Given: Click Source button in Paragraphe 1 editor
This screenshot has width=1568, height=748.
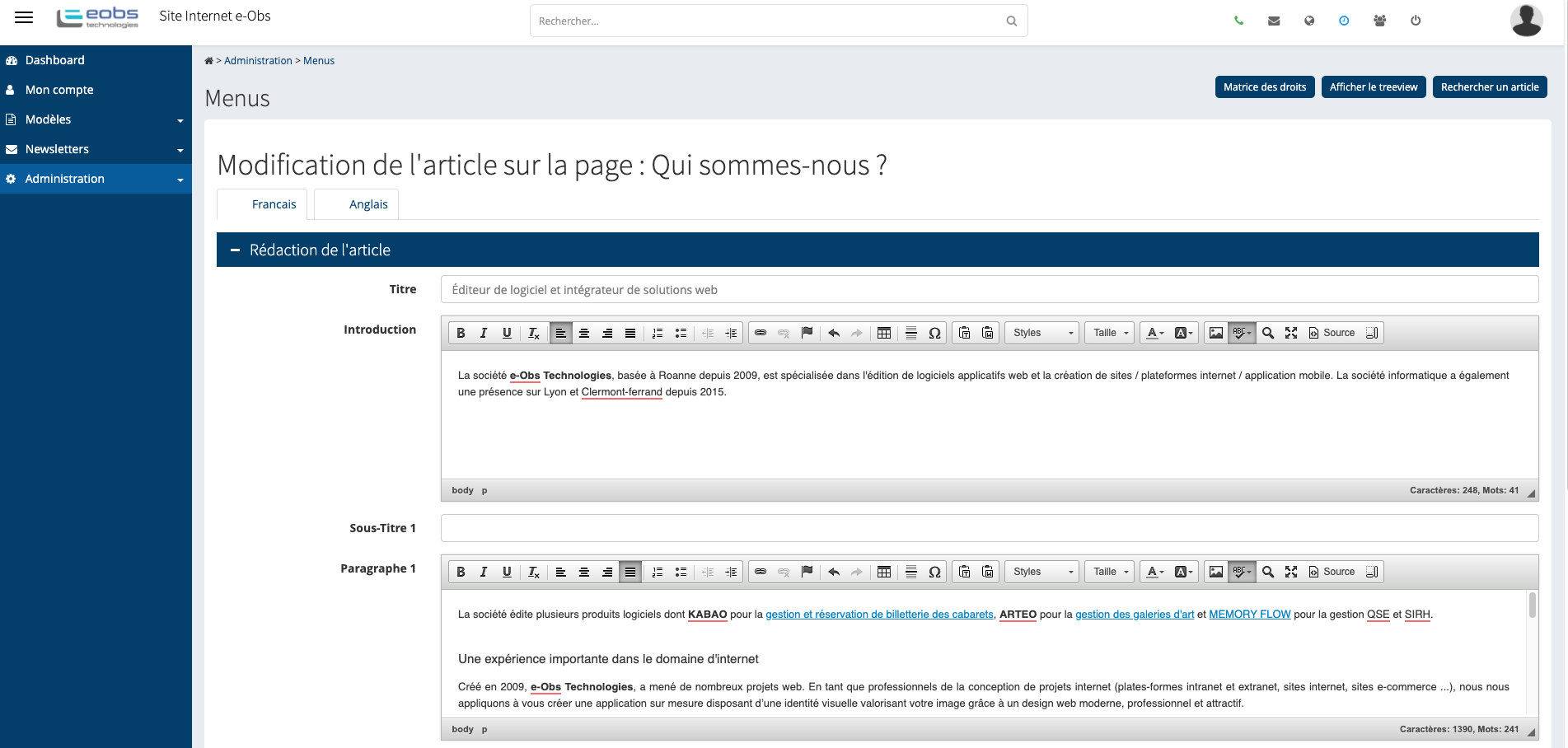Looking at the screenshot, I should click(x=1332, y=572).
